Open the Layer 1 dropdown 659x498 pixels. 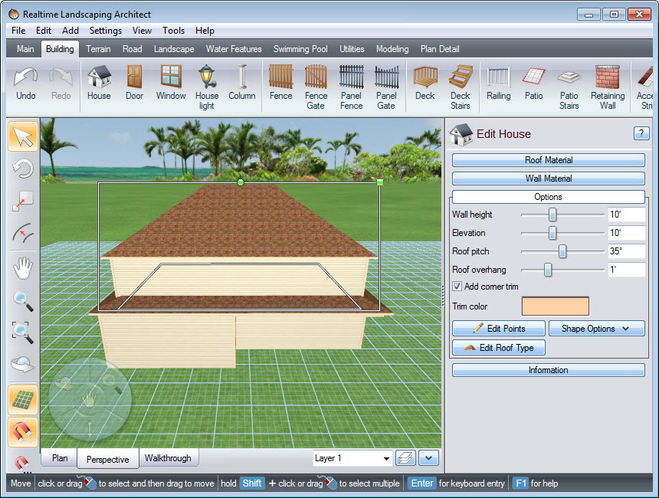click(353, 458)
